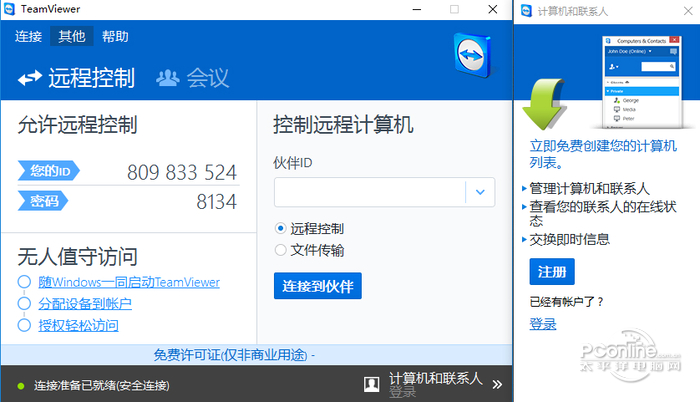Viewport: 700px width, 402px height.
Task: Click the large TeamViewer logo in the header
Action: click(x=473, y=55)
